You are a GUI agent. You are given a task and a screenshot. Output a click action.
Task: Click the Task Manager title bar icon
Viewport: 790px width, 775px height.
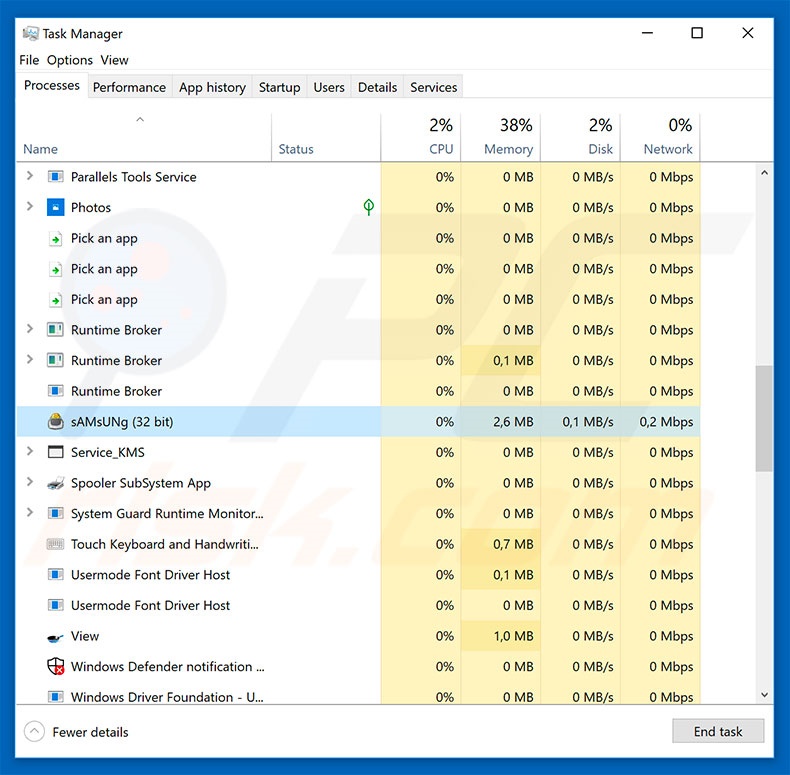[x=30, y=34]
